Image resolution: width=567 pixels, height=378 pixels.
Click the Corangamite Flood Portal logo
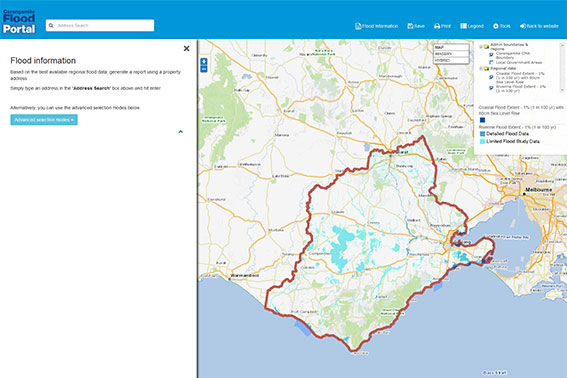[x=19, y=22]
